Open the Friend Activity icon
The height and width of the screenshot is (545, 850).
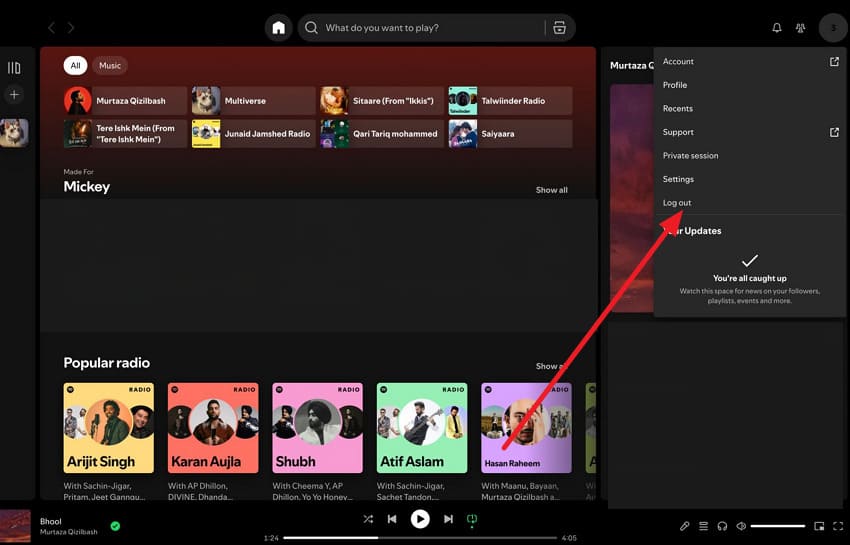(800, 28)
